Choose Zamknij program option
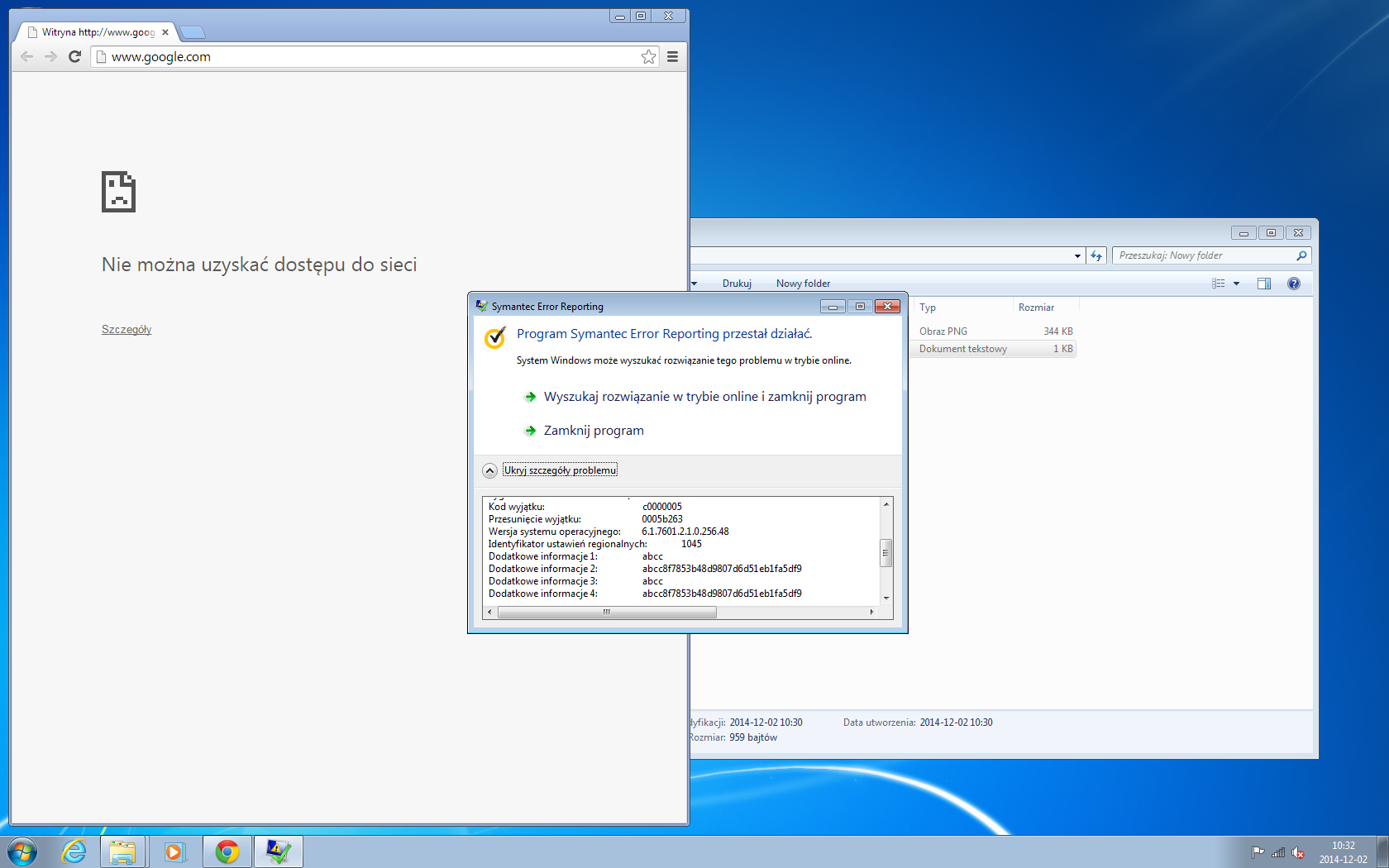Image resolution: width=1389 pixels, height=868 pixels. [585, 431]
